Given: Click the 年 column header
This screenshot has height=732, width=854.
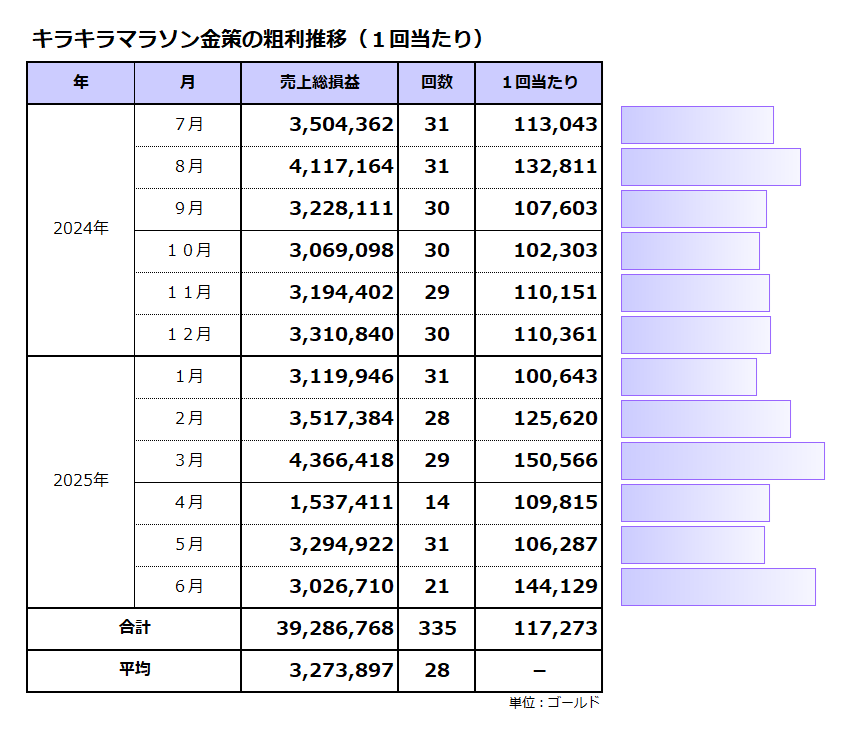Looking at the screenshot, I should point(80,83).
